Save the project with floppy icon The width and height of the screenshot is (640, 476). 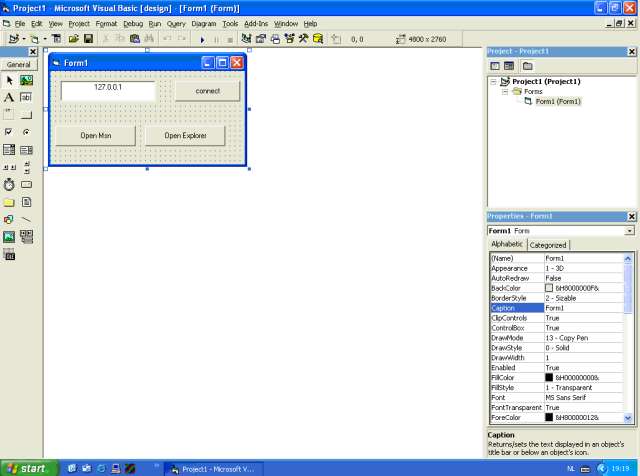coord(88,39)
